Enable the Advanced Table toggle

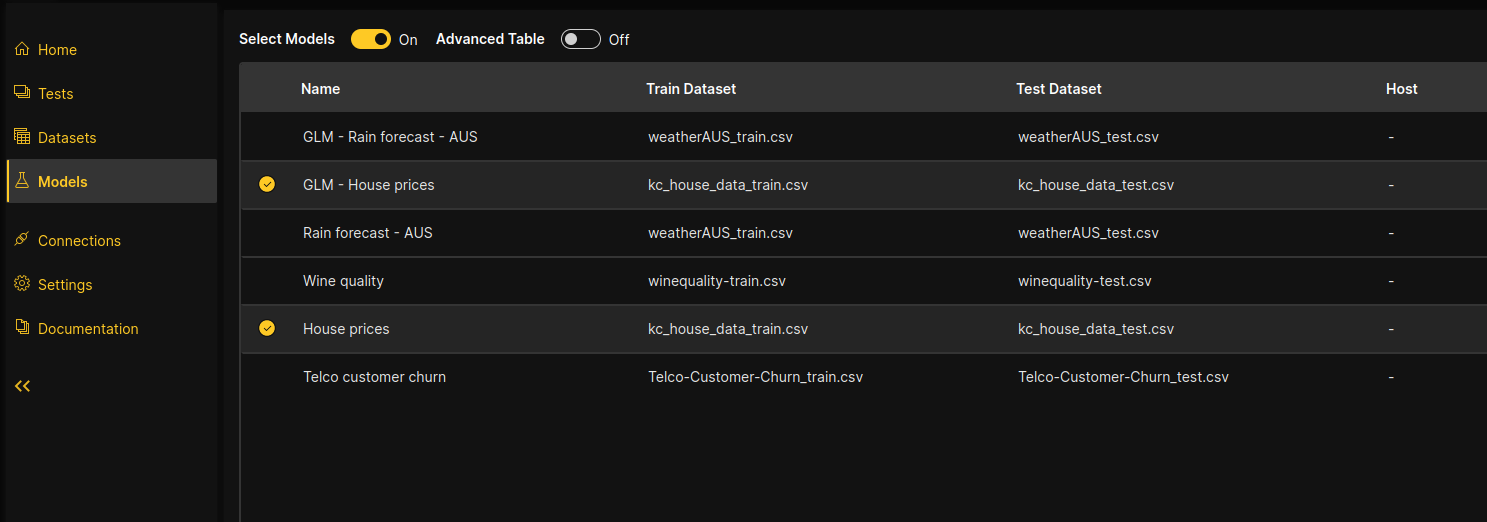[580, 39]
